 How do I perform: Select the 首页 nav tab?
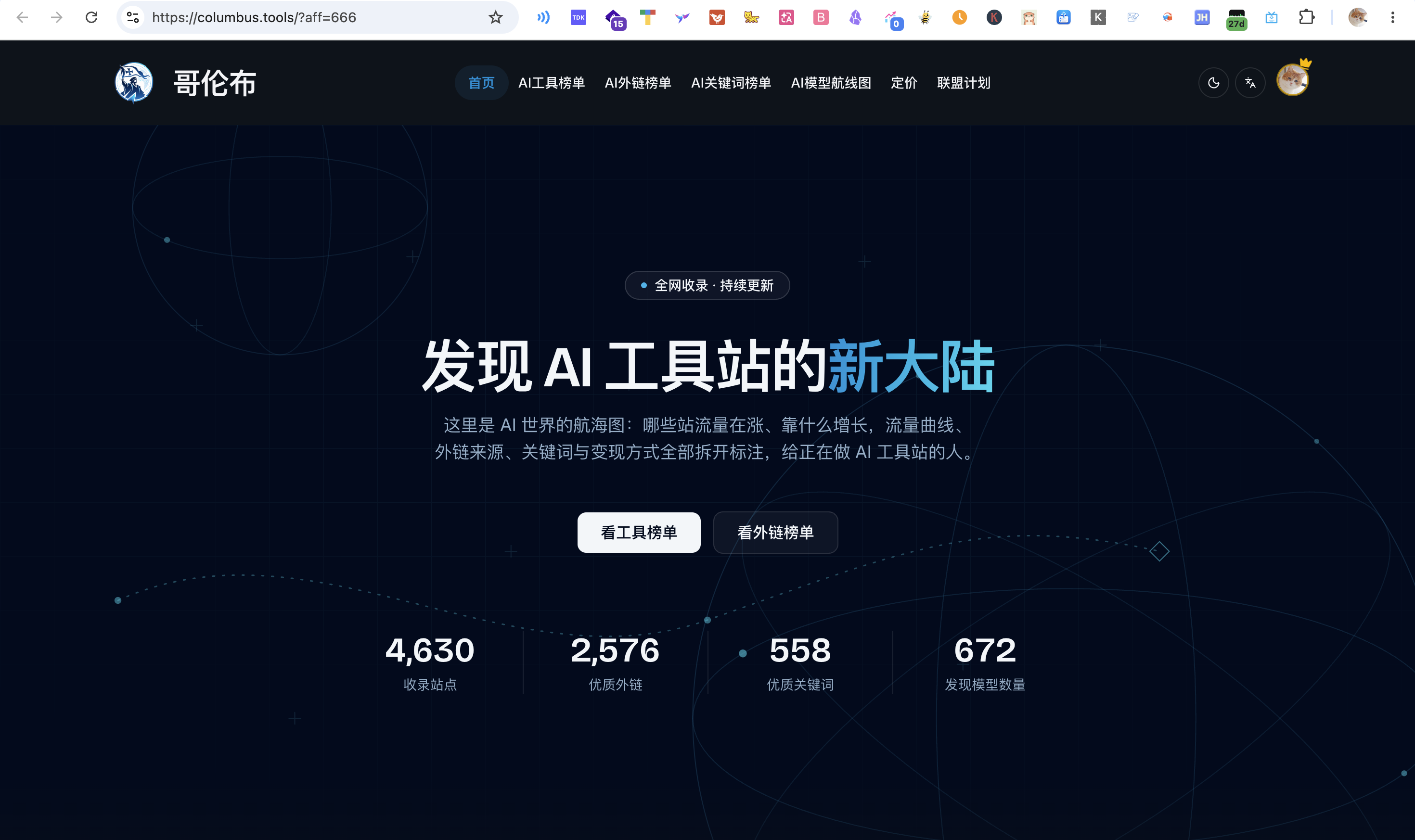481,83
